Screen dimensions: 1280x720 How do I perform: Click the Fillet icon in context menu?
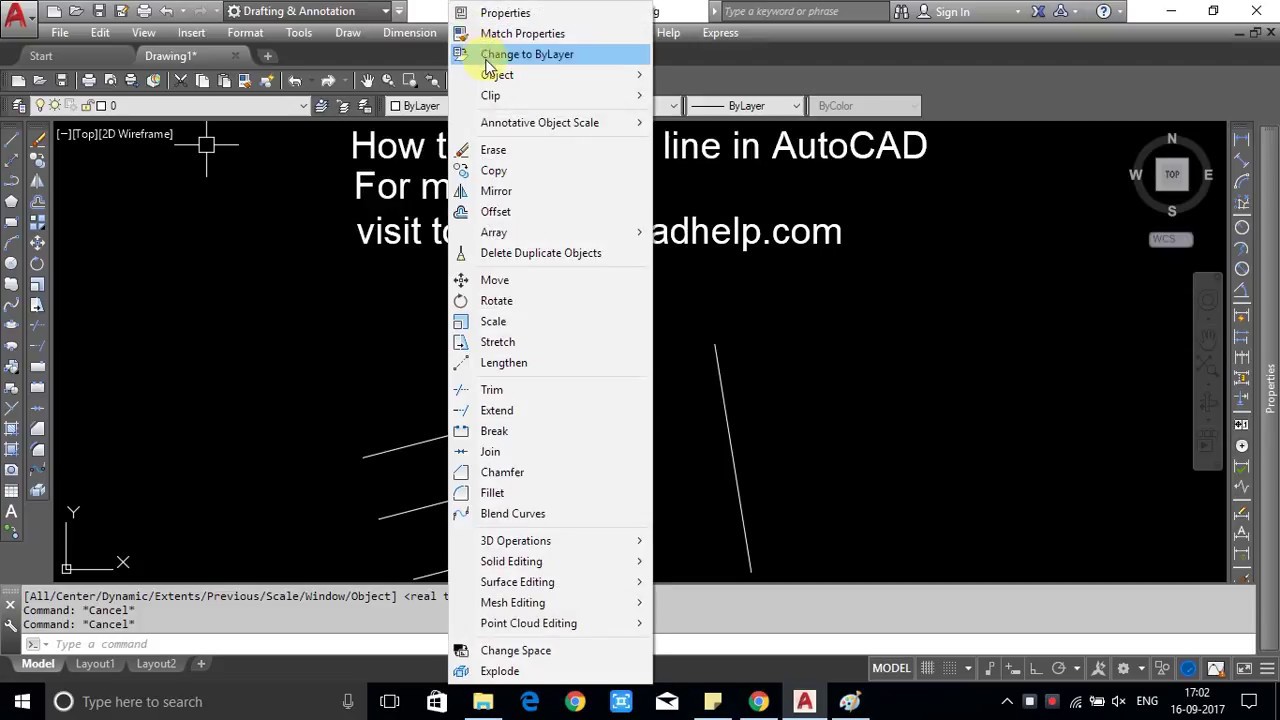coord(461,493)
